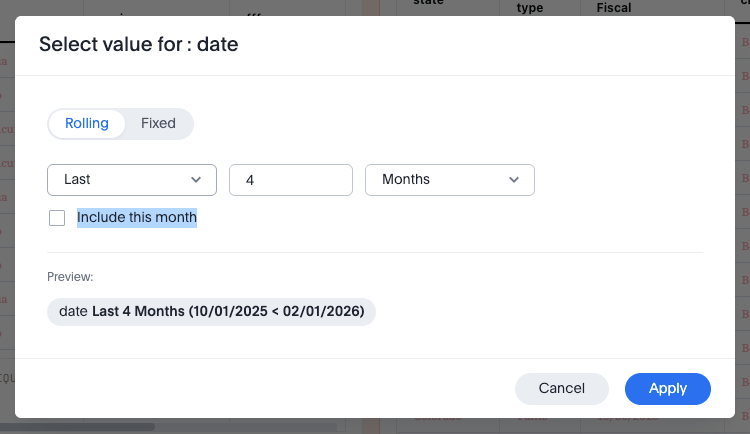Click the chevron arrow on the Months dropdown
750x434 pixels.
click(x=514, y=179)
